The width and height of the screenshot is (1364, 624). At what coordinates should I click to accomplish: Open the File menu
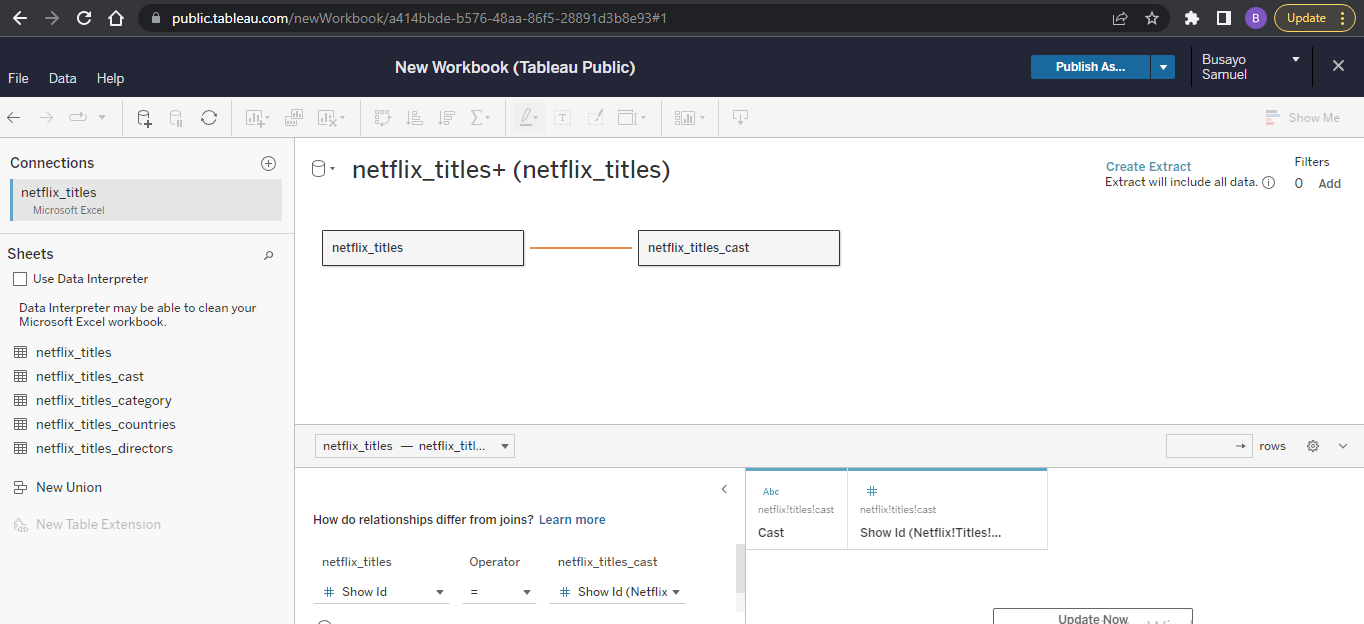[18, 78]
